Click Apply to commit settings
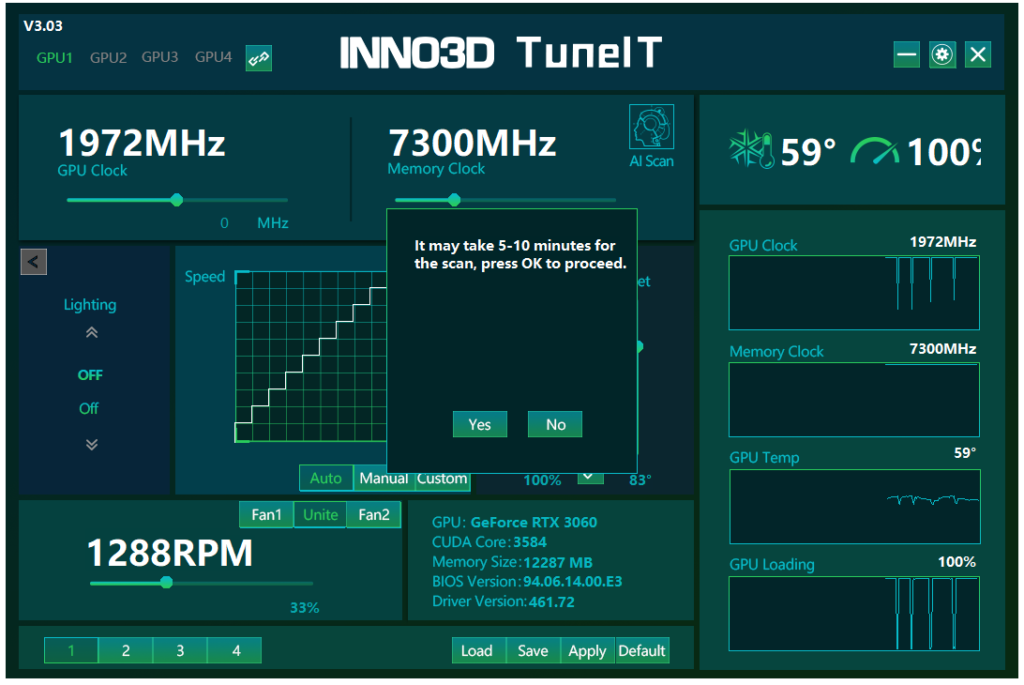The height and width of the screenshot is (685, 1024). pos(587,650)
